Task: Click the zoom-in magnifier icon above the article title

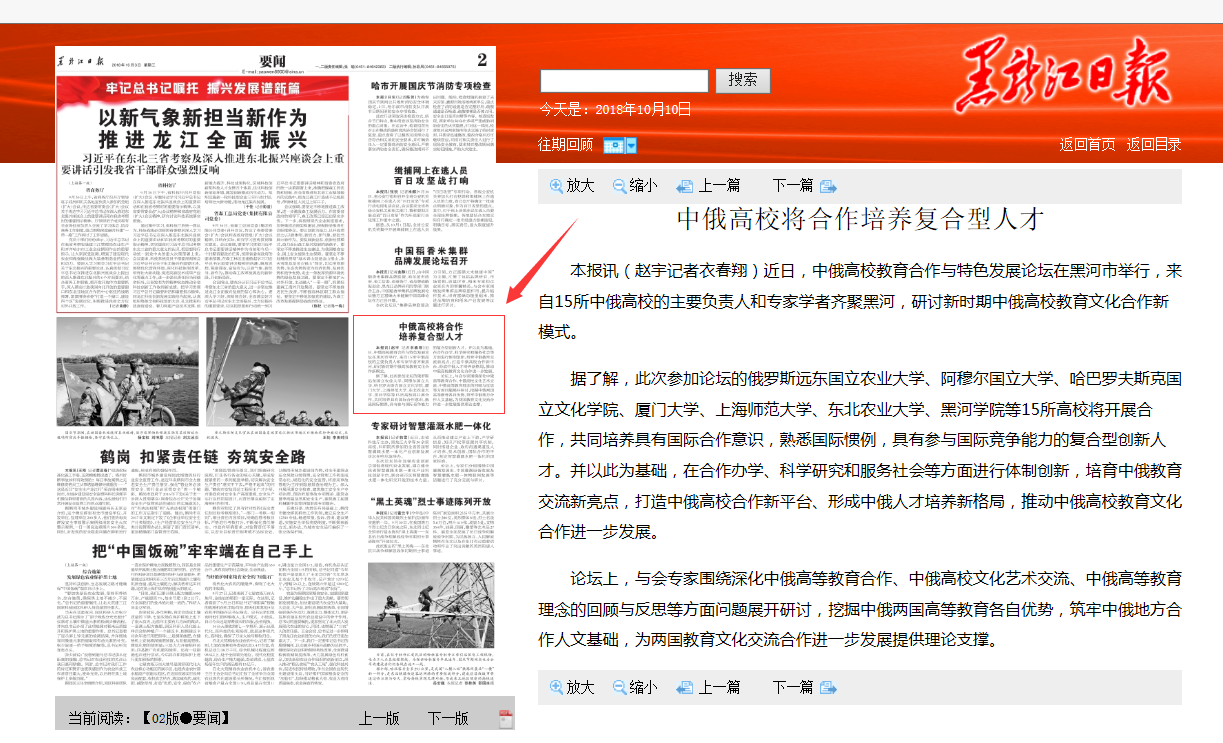Action: tap(557, 186)
